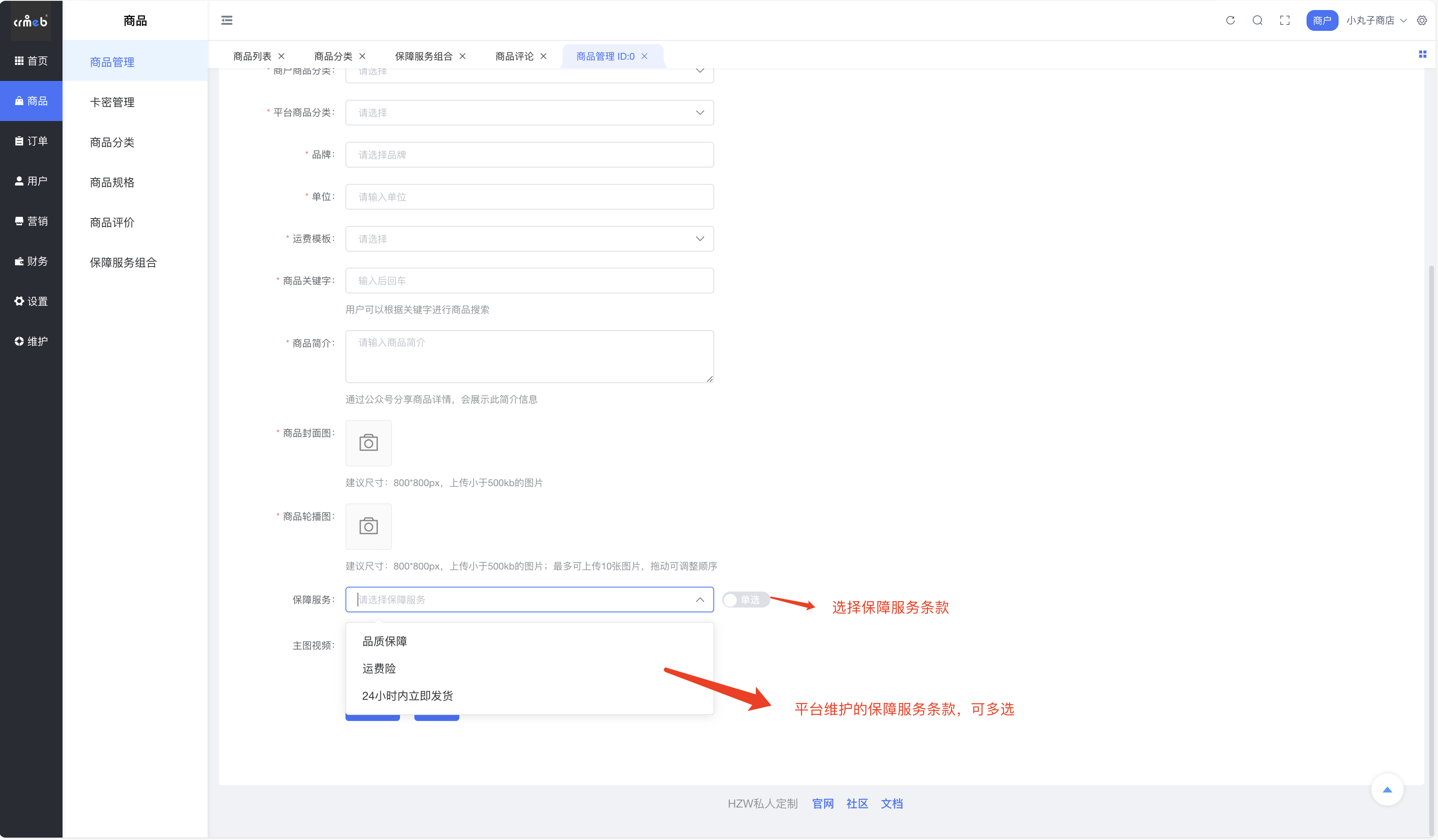The width and height of the screenshot is (1438, 840).
Task: Open the 小丸子商店 account dropdown
Action: click(1376, 20)
